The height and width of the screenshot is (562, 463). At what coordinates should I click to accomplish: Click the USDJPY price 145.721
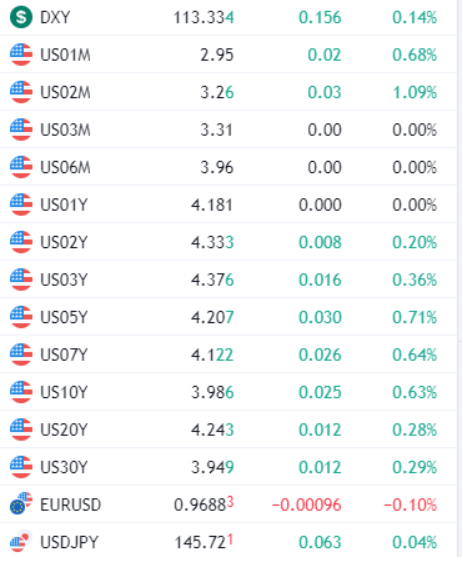coord(204,542)
